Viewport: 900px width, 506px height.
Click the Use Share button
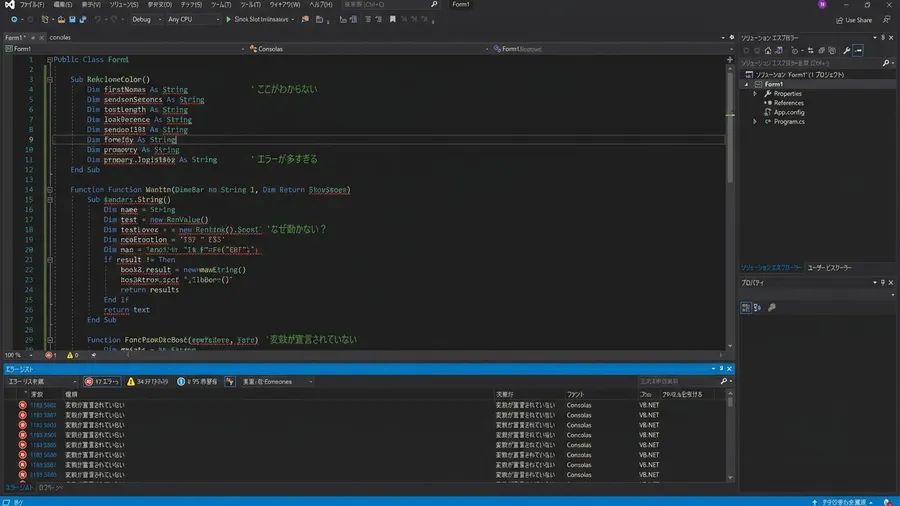point(854,20)
